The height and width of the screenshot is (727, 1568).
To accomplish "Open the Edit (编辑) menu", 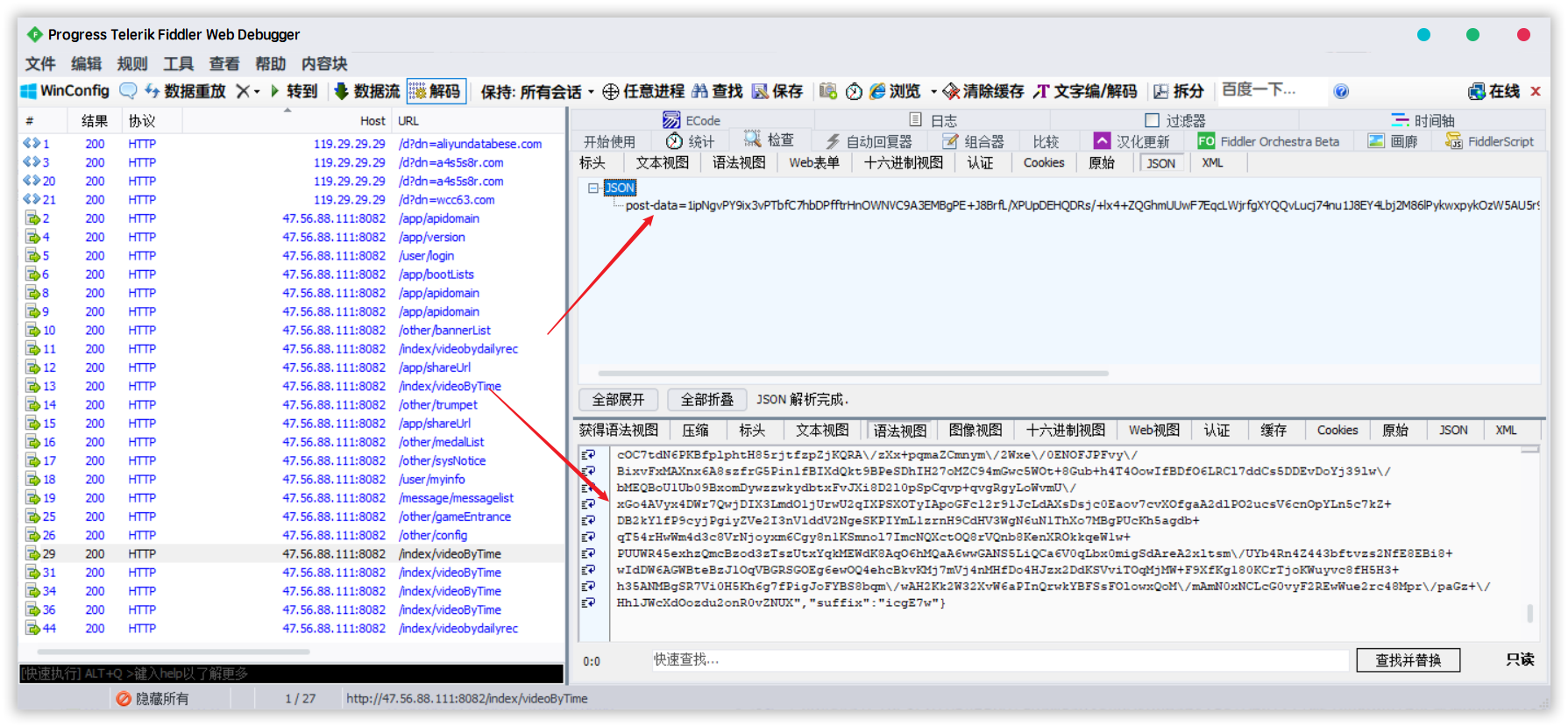I will [x=86, y=64].
